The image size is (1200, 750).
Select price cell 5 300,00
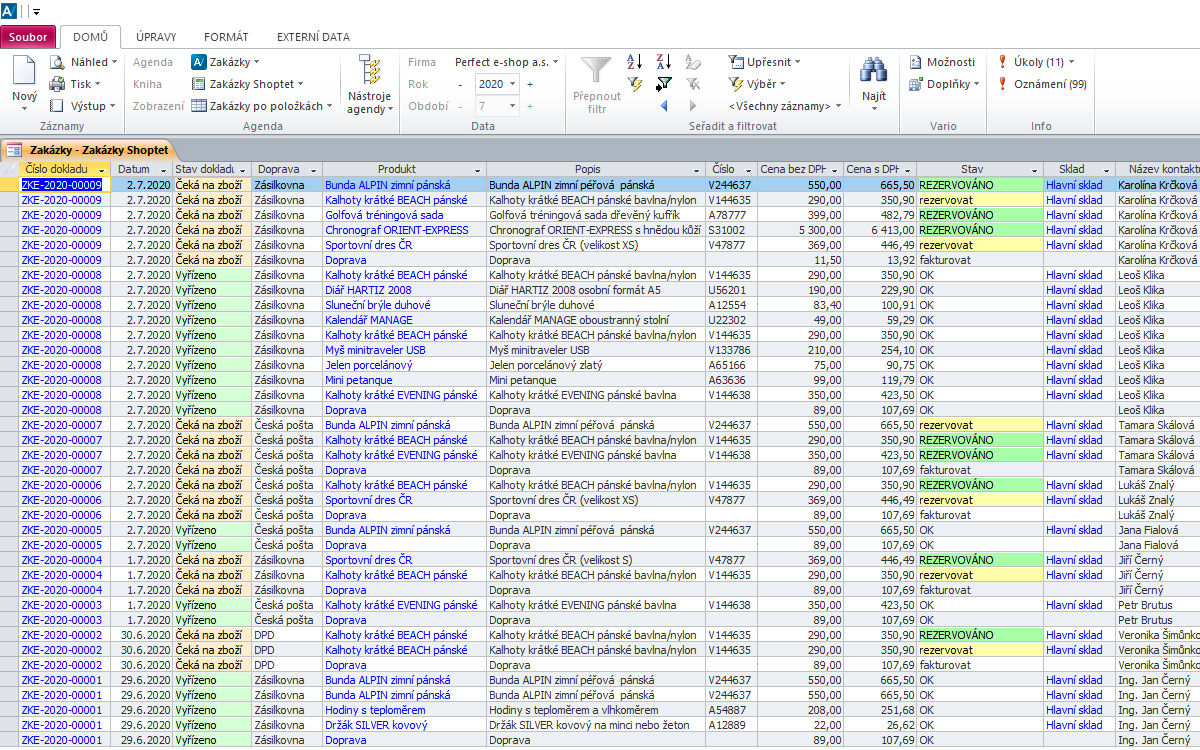click(801, 230)
